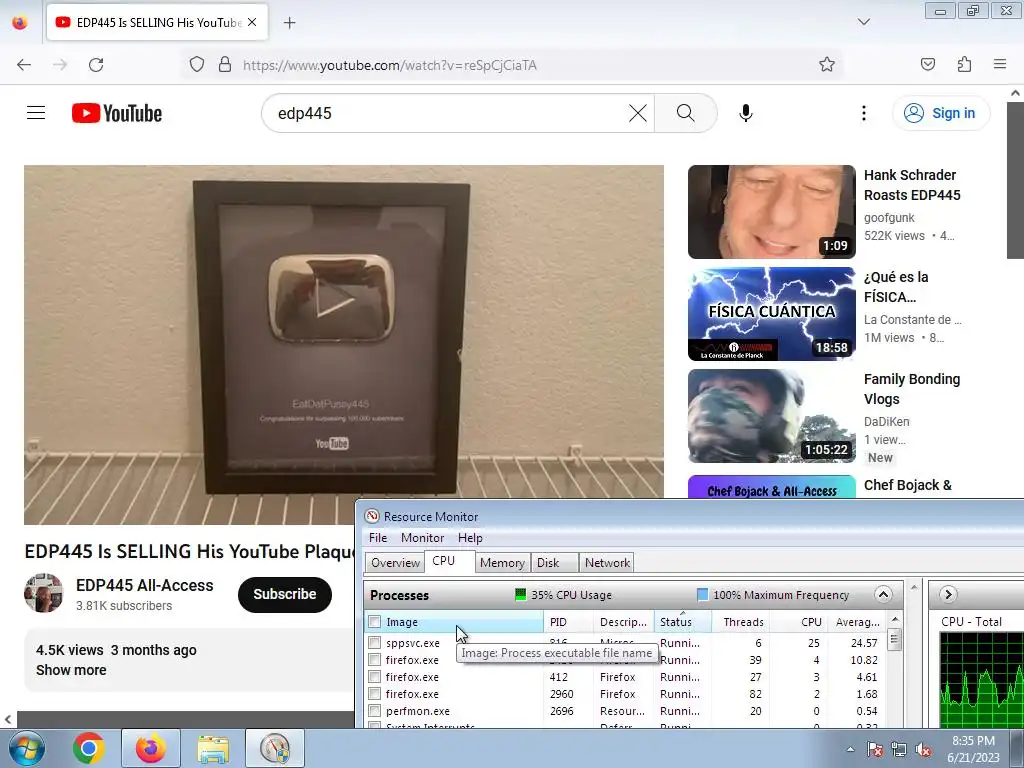1024x768 pixels.
Task: Expand description with Show more
Action: pyautogui.click(x=71, y=670)
